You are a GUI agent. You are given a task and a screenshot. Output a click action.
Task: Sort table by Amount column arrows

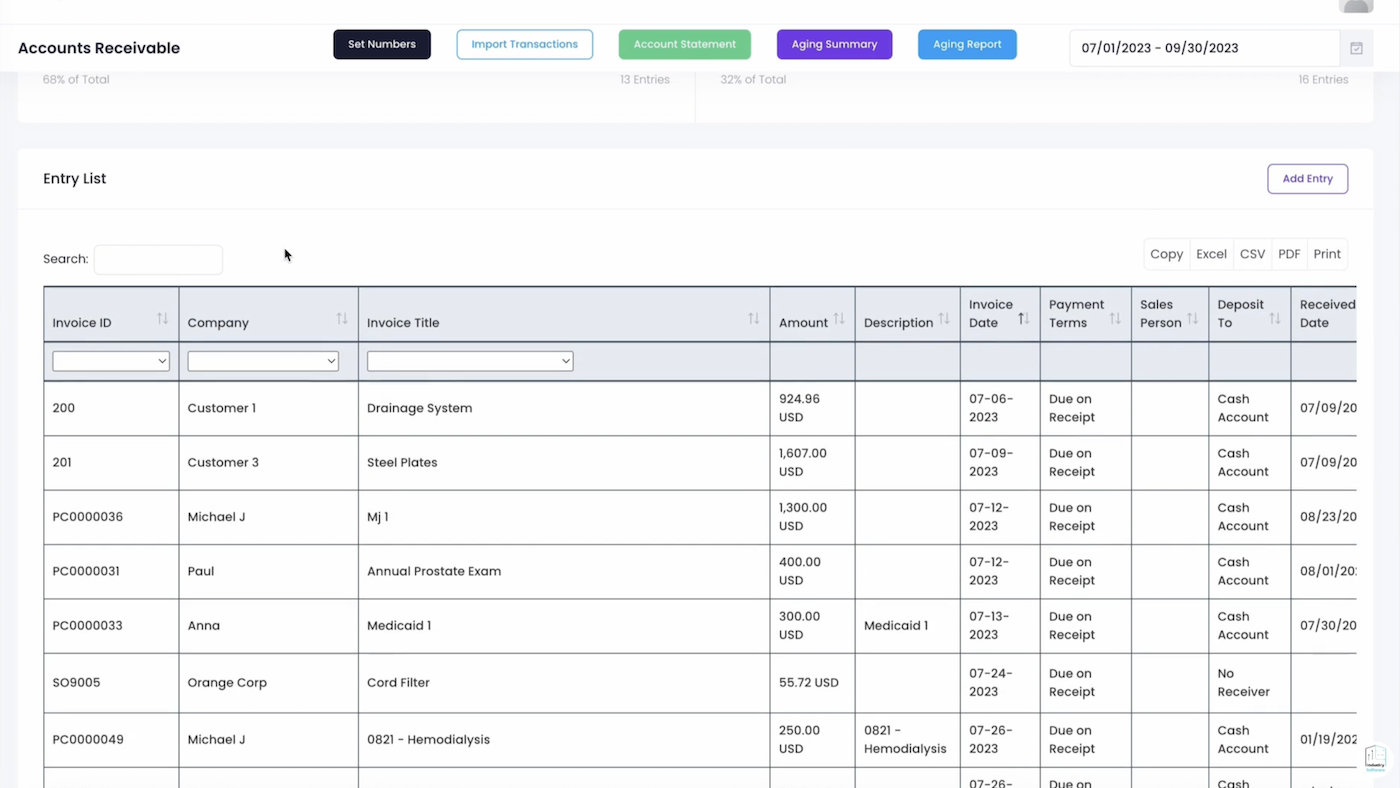click(x=839, y=319)
